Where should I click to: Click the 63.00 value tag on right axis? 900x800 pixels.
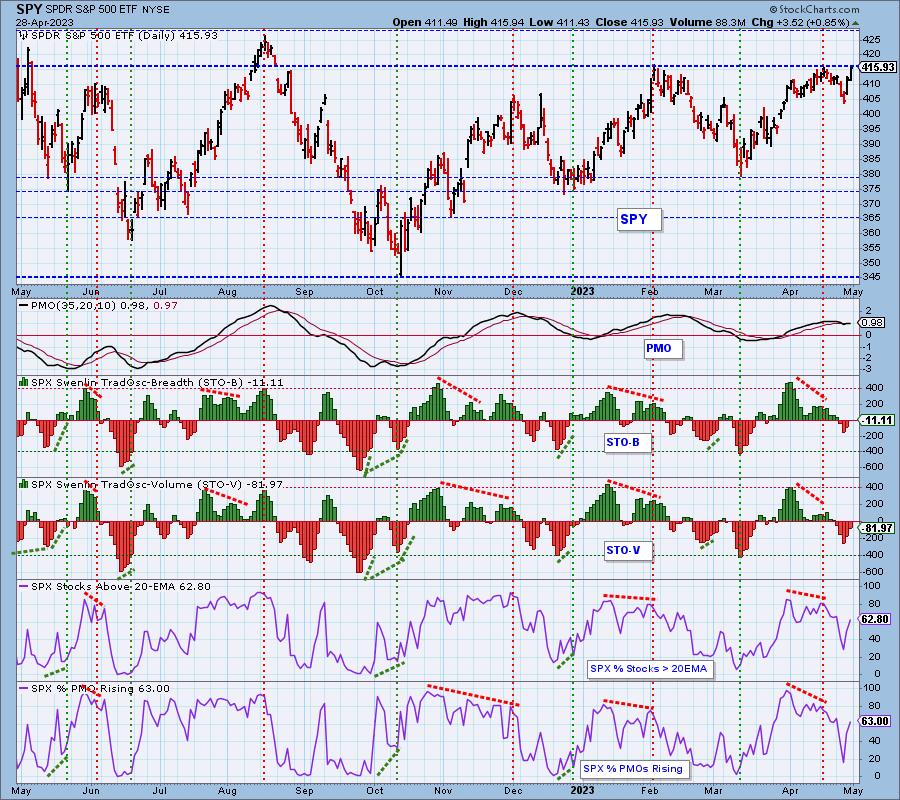(x=875, y=721)
